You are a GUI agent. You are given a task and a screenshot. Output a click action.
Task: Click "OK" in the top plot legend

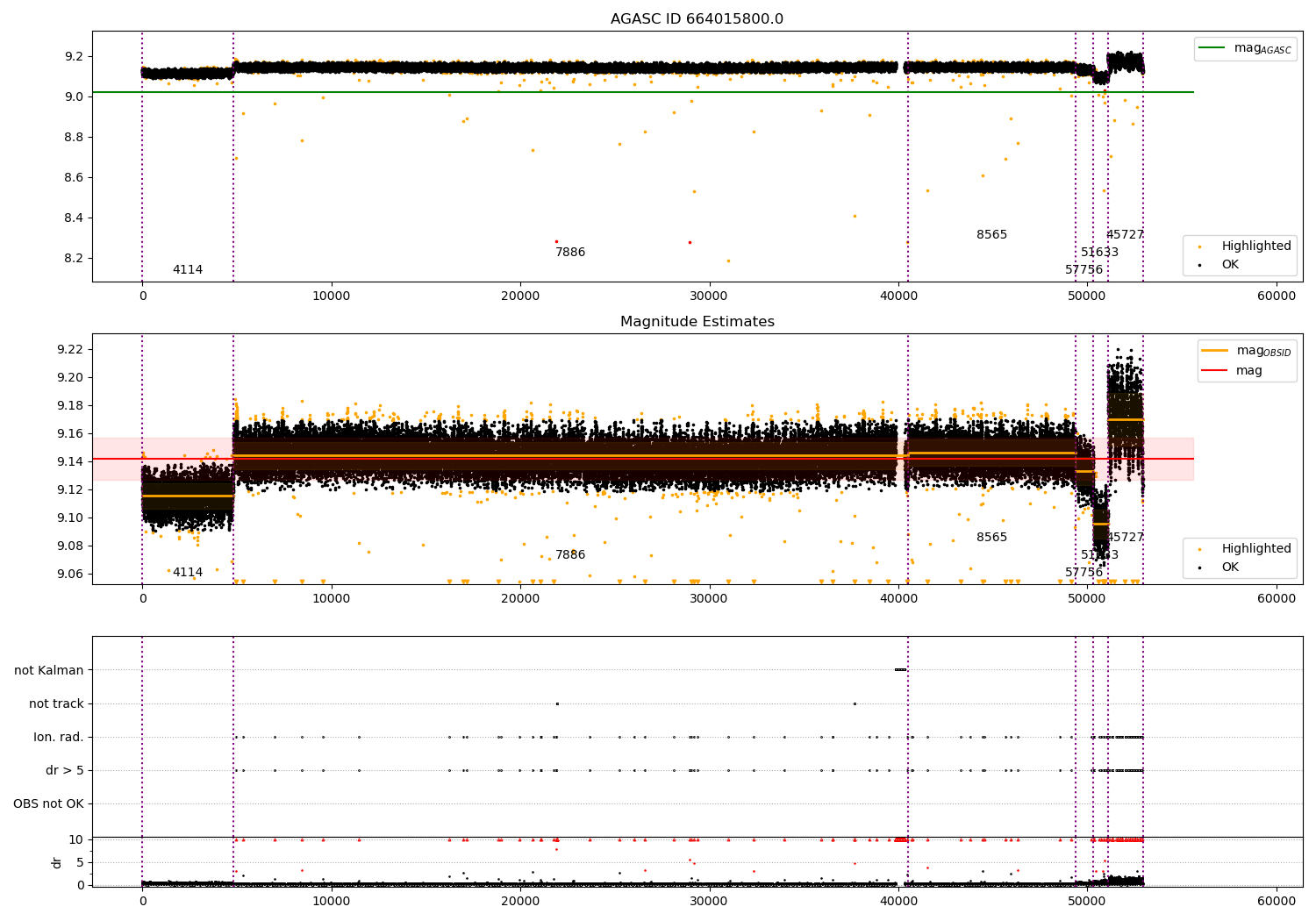click(1230, 264)
